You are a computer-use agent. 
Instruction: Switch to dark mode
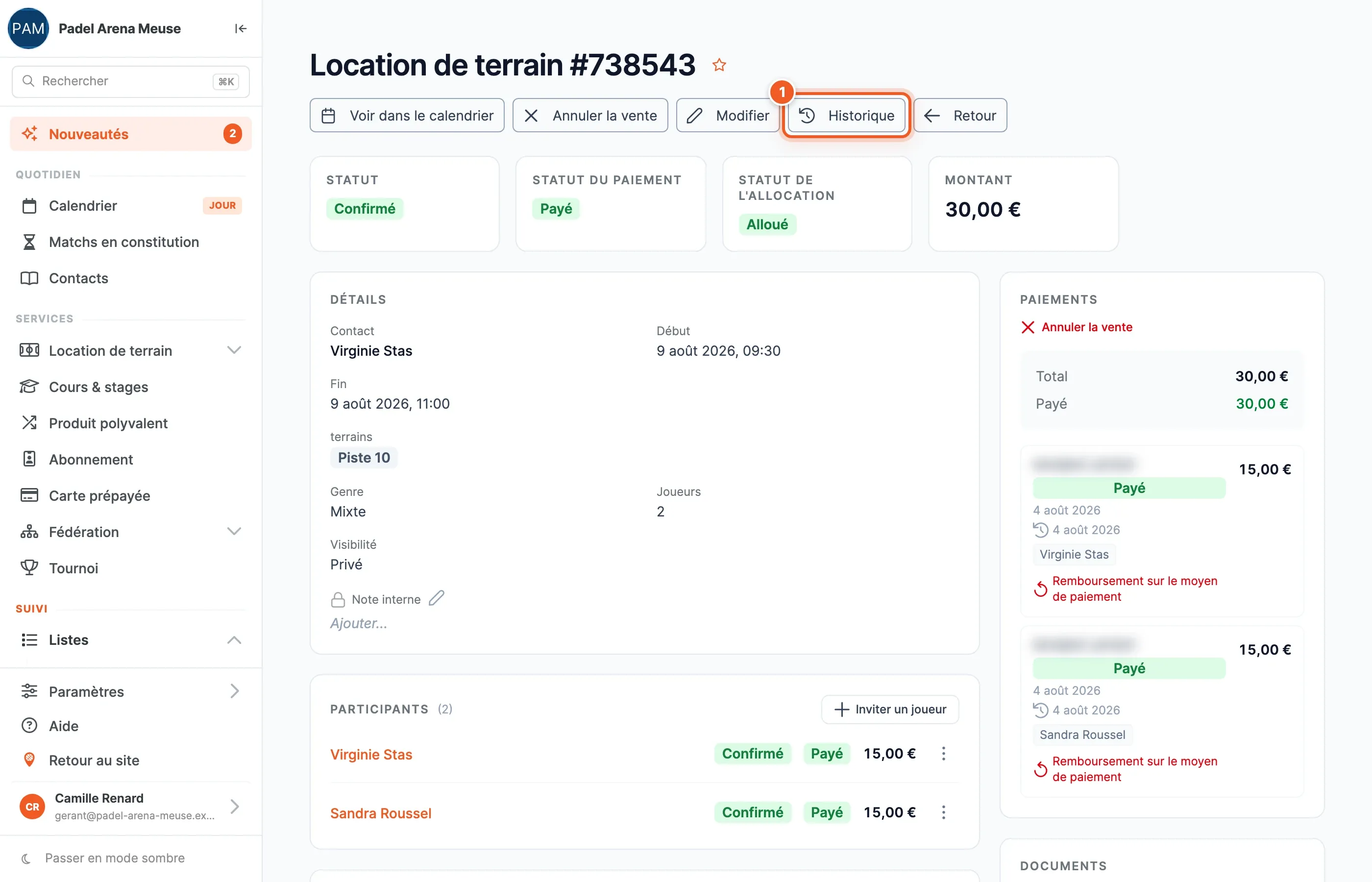point(103,858)
